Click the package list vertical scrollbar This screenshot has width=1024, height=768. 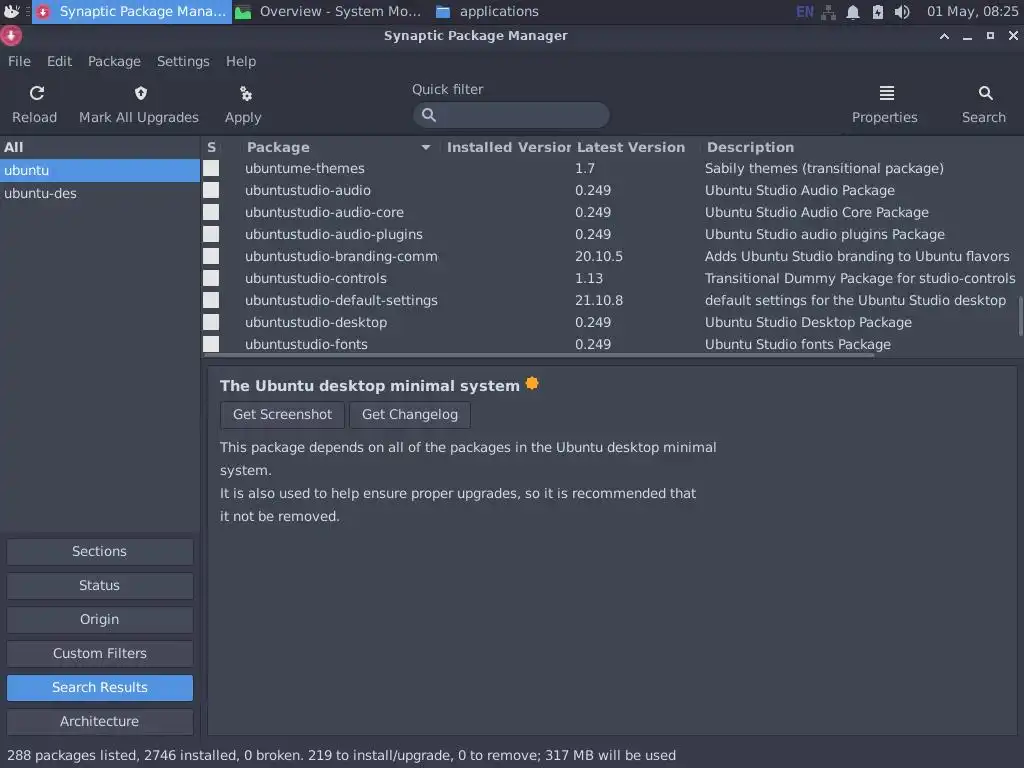[1021, 315]
